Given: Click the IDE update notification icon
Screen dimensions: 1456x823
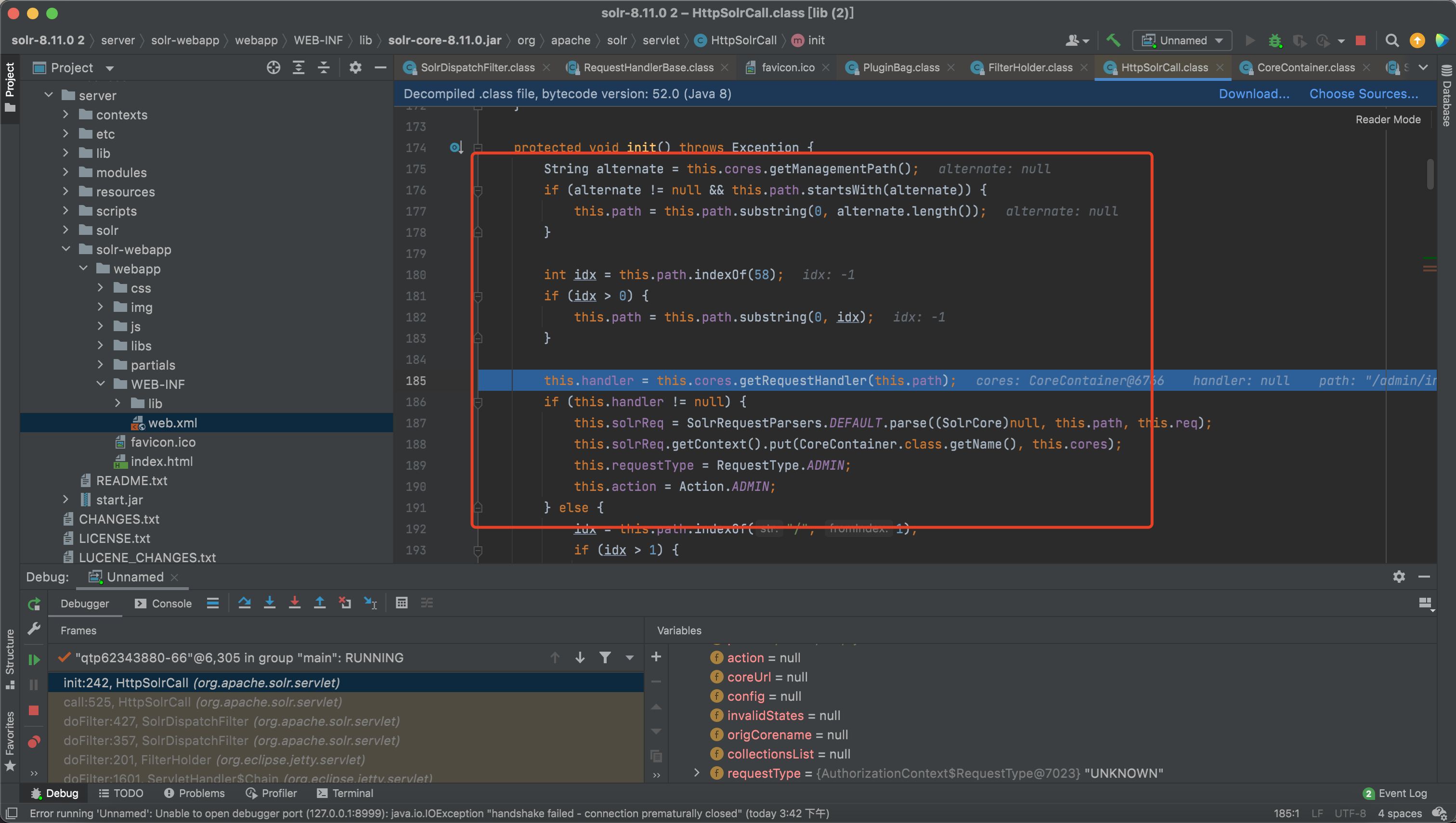Looking at the screenshot, I should click(x=1417, y=41).
